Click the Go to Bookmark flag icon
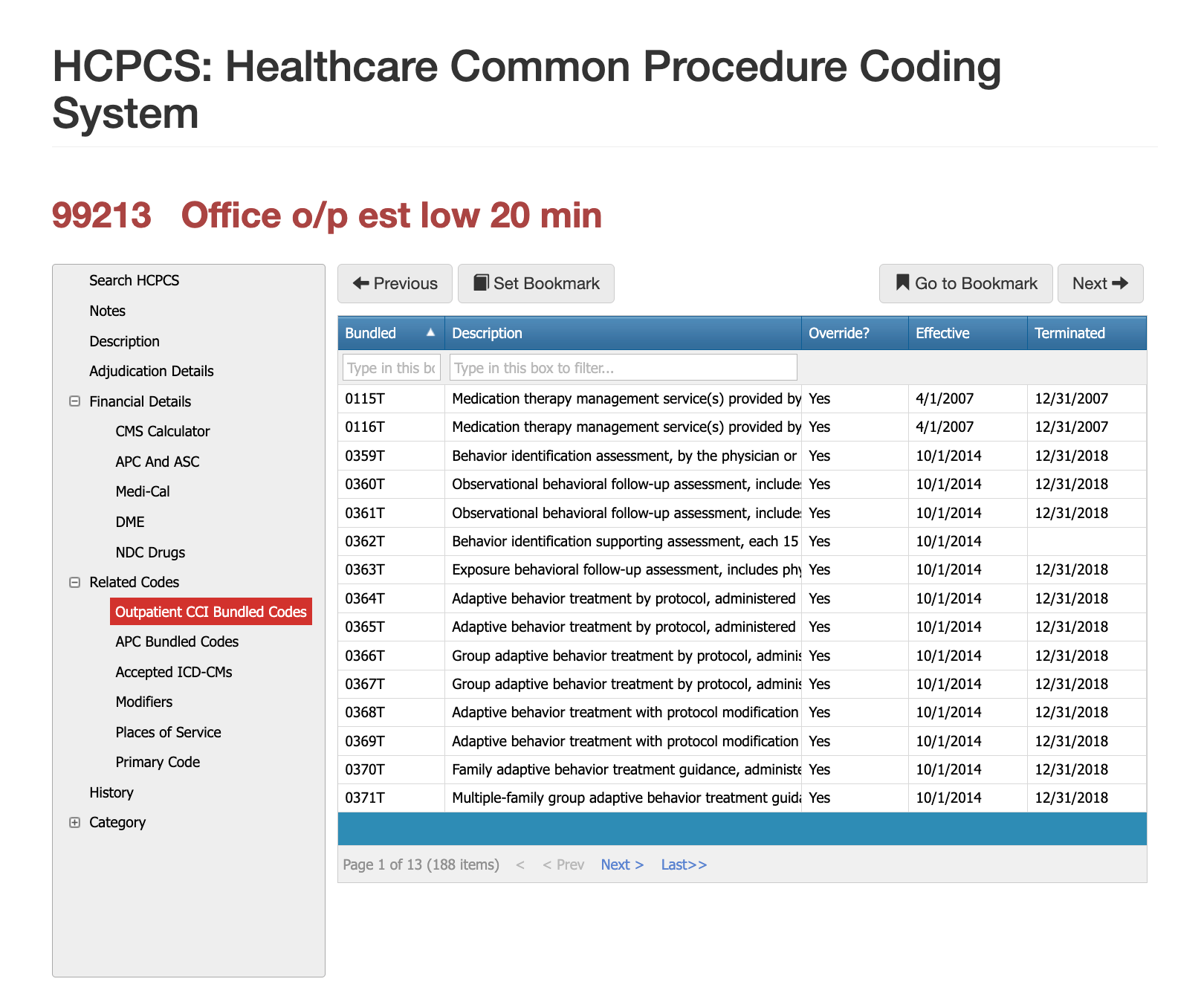The width and height of the screenshot is (1204, 999). tap(902, 283)
